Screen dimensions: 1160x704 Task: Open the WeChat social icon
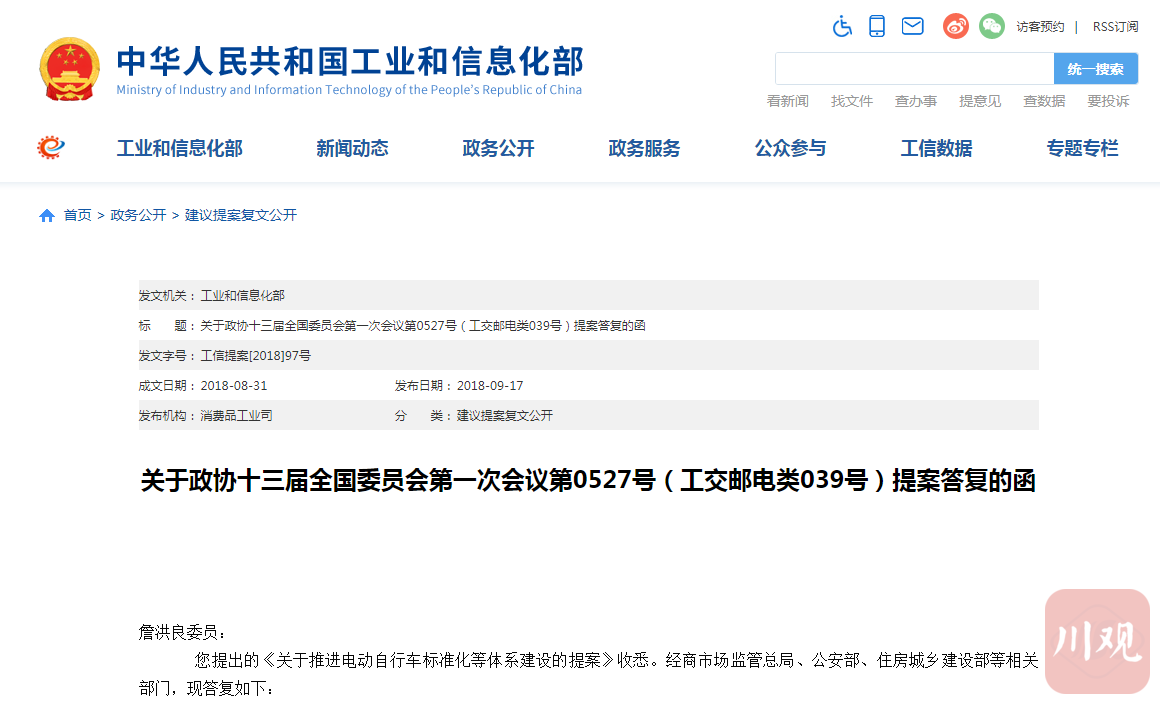[991, 27]
